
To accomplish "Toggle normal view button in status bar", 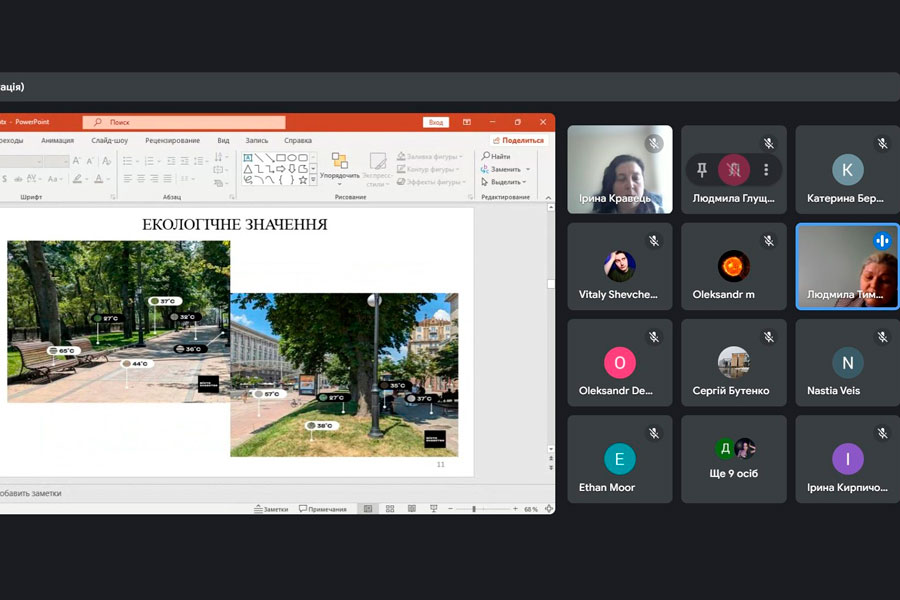I will 367,509.
